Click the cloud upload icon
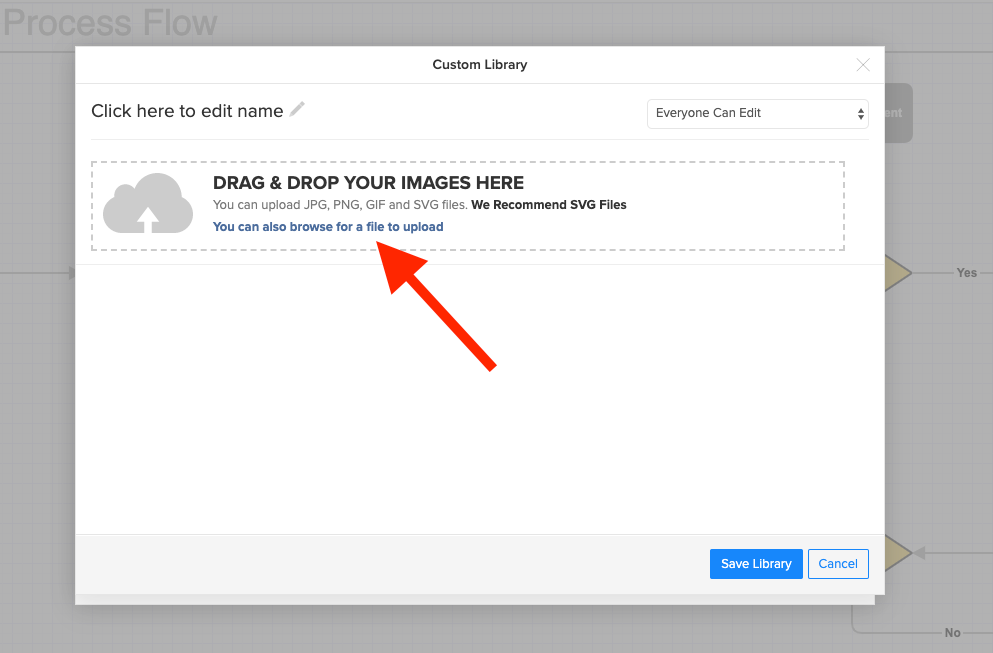This screenshot has width=993, height=653. click(148, 203)
